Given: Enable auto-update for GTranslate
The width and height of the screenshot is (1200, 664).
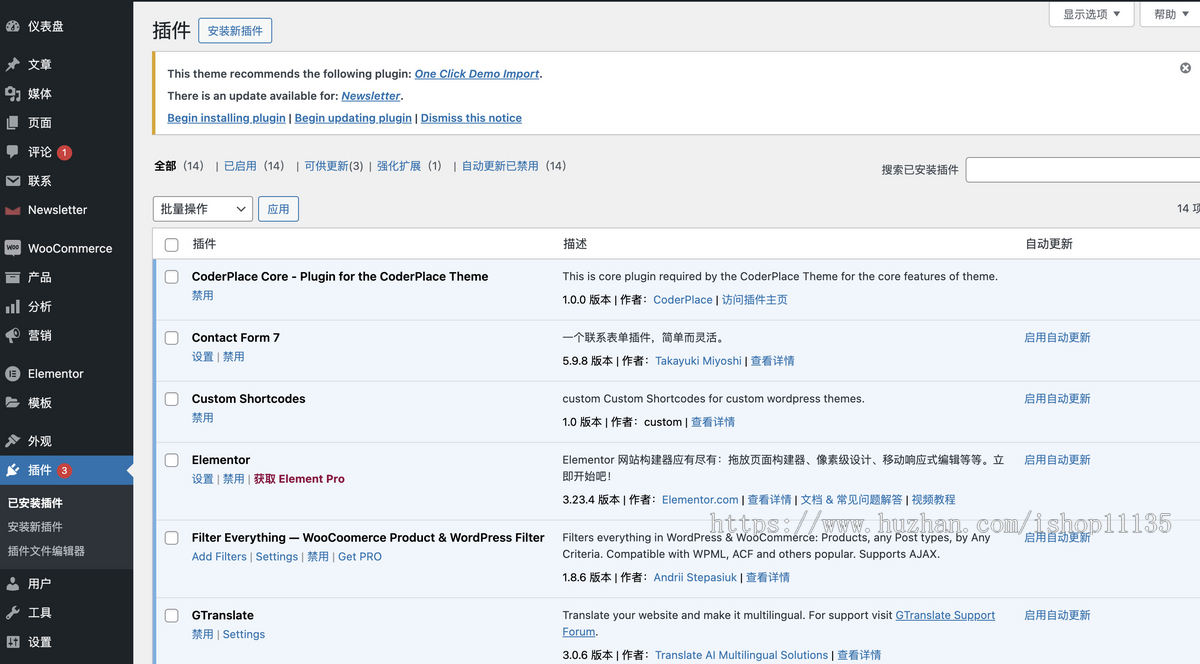Looking at the screenshot, I should (1057, 616).
